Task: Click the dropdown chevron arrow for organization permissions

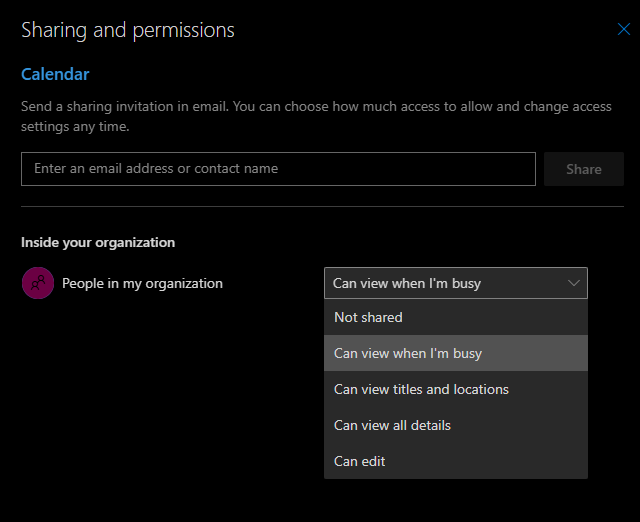Action: pyautogui.click(x=574, y=283)
